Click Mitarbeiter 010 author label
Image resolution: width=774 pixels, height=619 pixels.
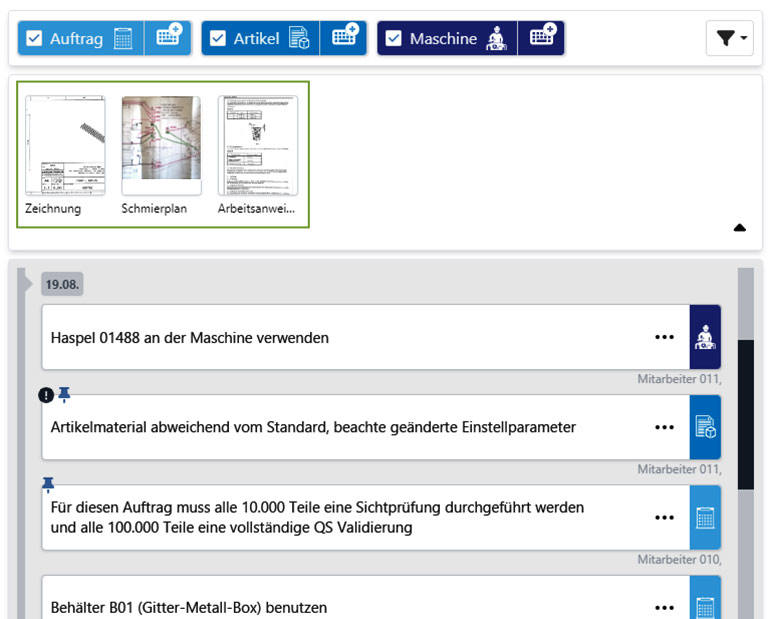679,559
